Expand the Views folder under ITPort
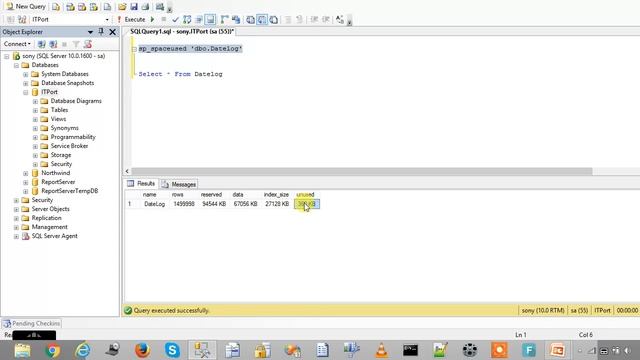The image size is (640, 360). pos(35,119)
